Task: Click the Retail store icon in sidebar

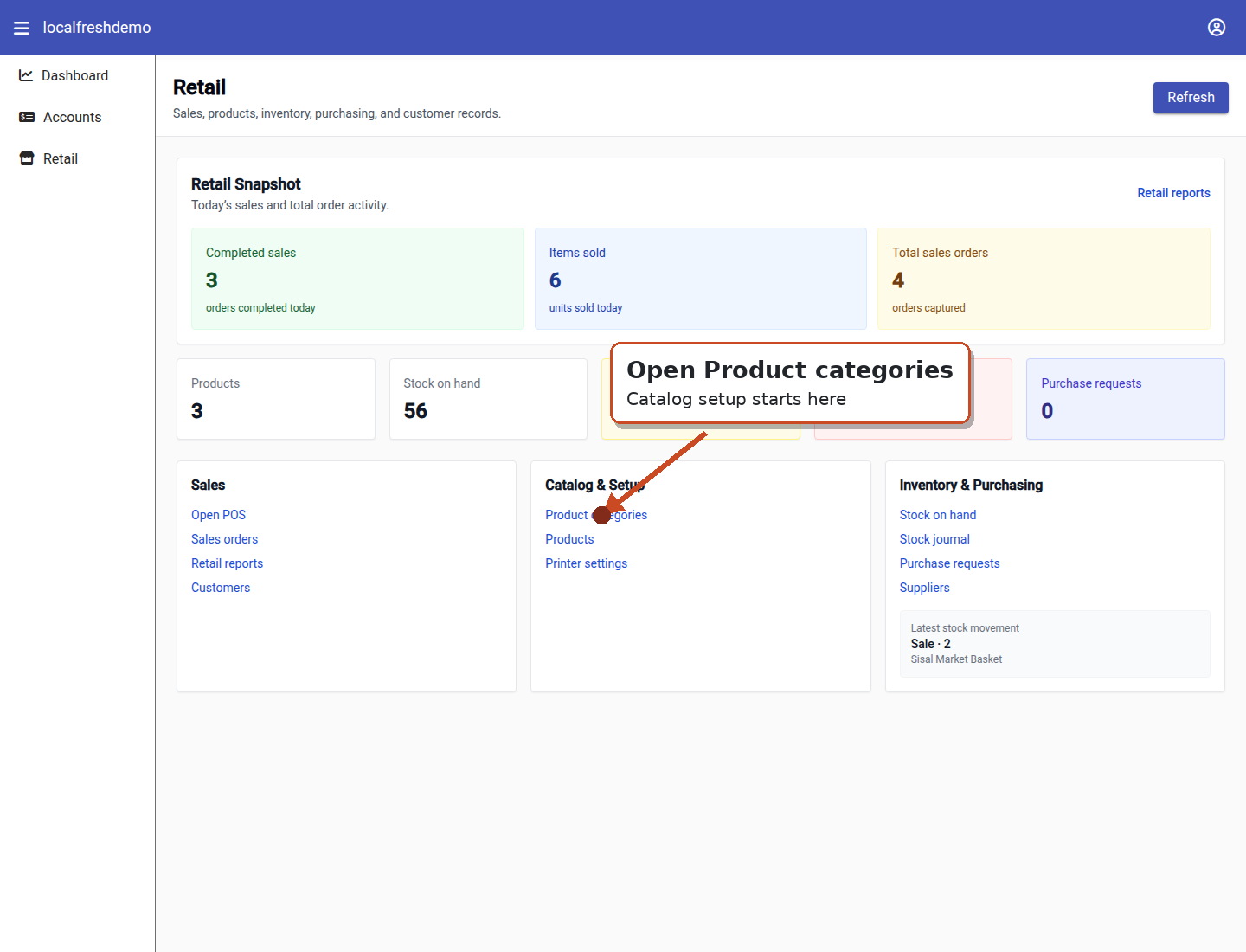Action: click(27, 158)
